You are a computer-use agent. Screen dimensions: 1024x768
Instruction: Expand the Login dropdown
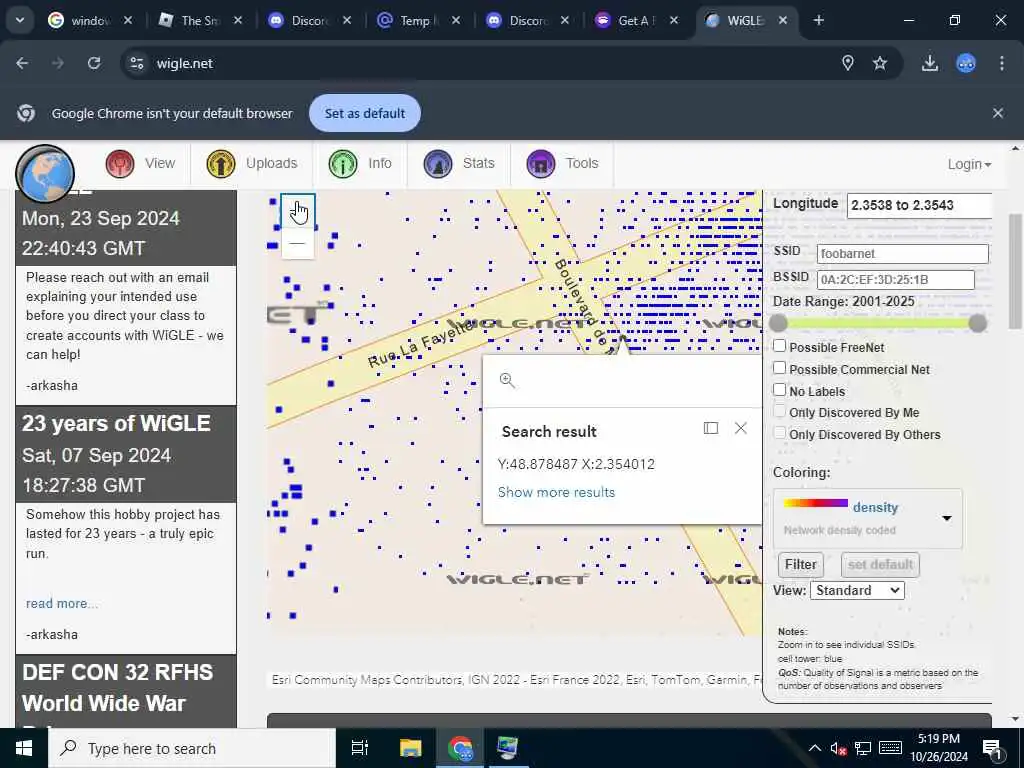969,165
